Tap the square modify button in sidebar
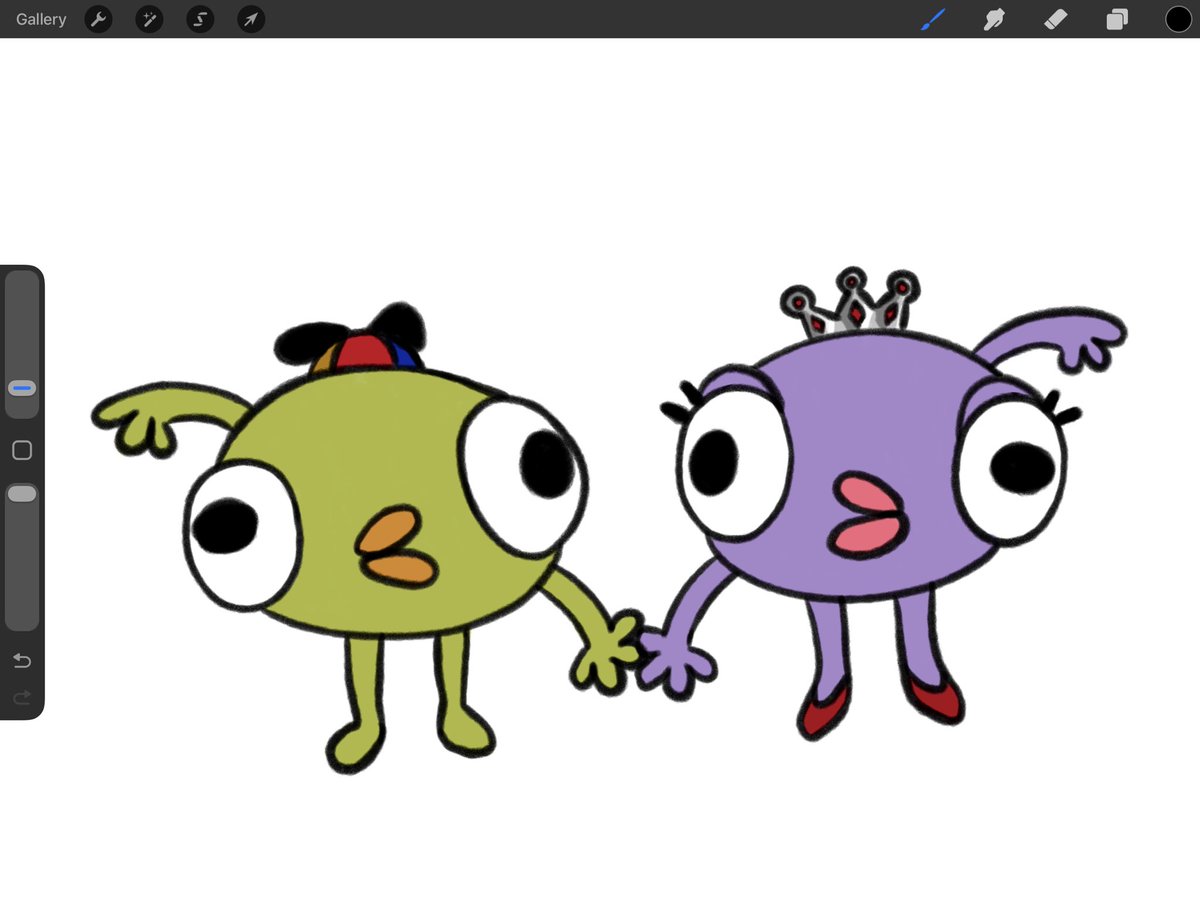The width and height of the screenshot is (1200, 899). pos(22,450)
